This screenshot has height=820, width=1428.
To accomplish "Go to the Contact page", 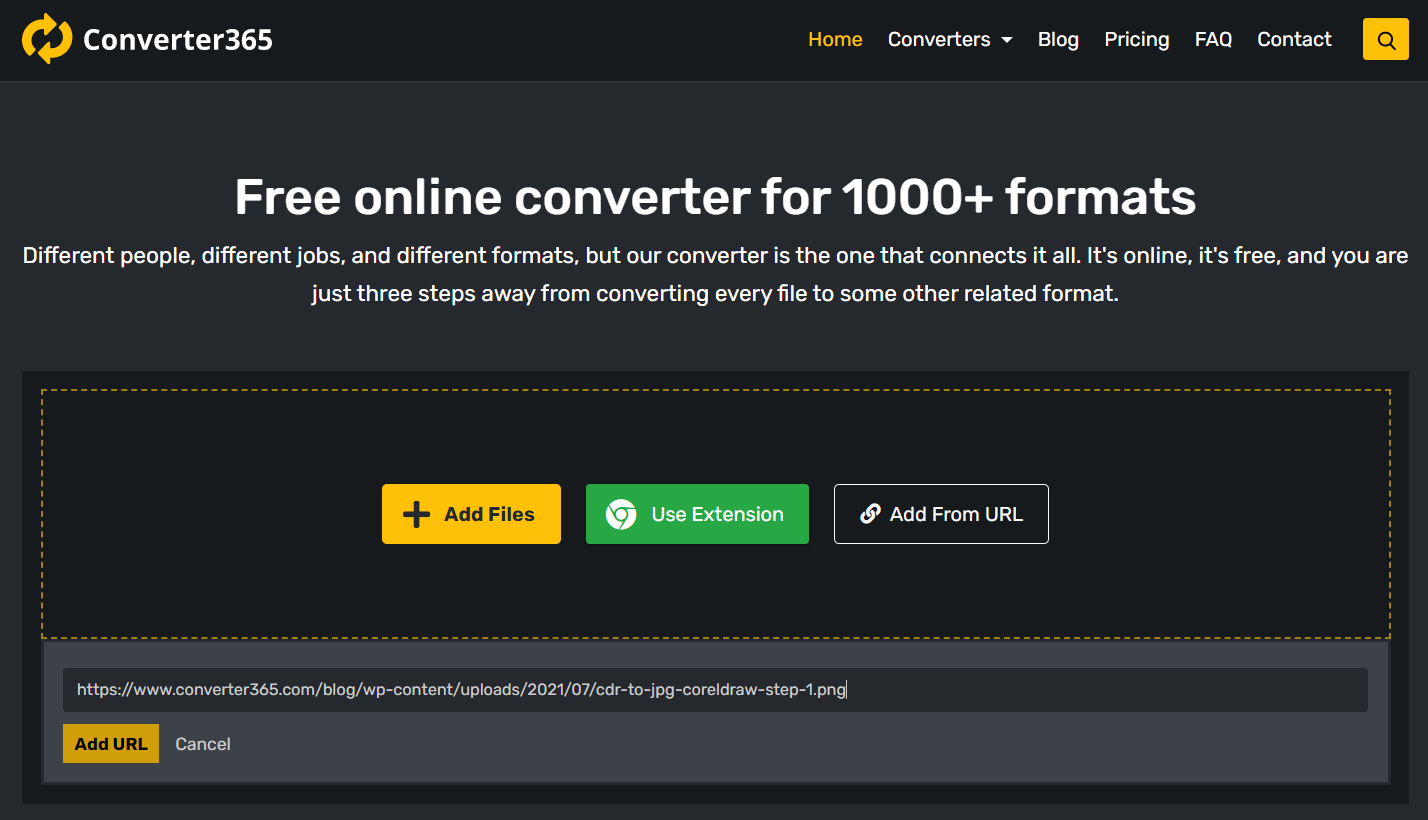I will pyautogui.click(x=1294, y=39).
